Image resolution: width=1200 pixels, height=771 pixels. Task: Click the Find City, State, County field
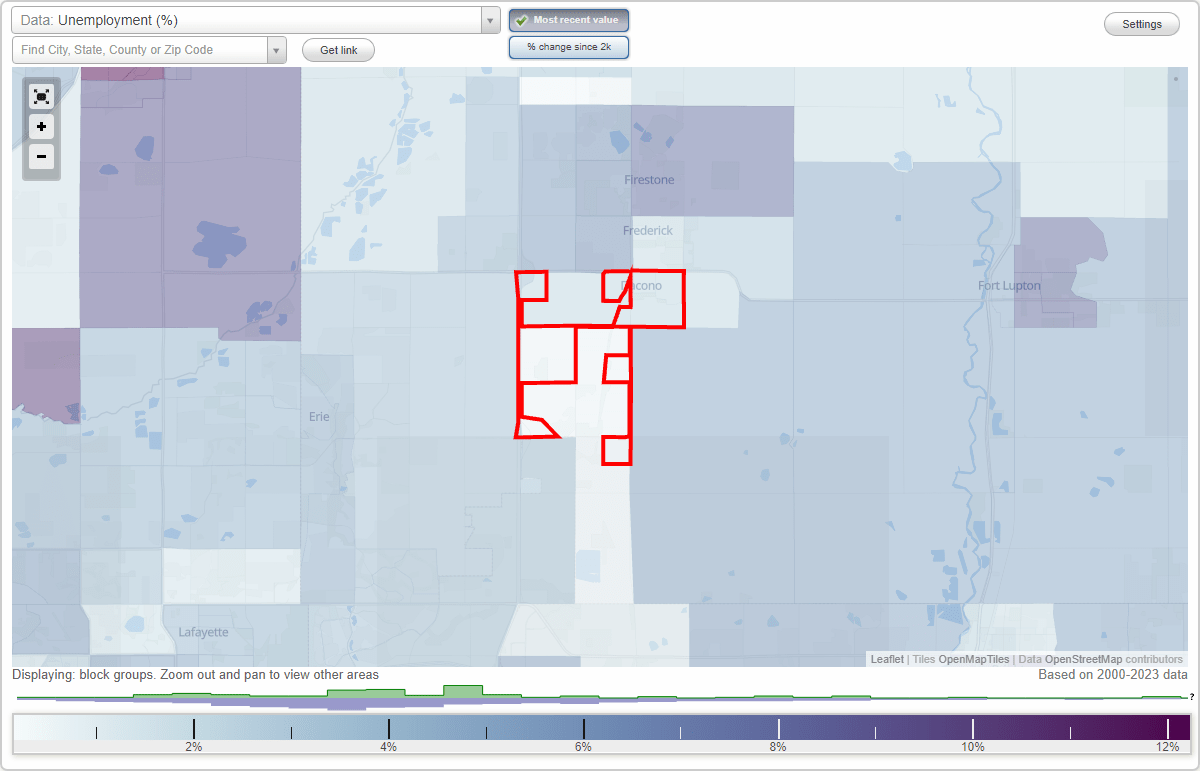click(x=140, y=49)
